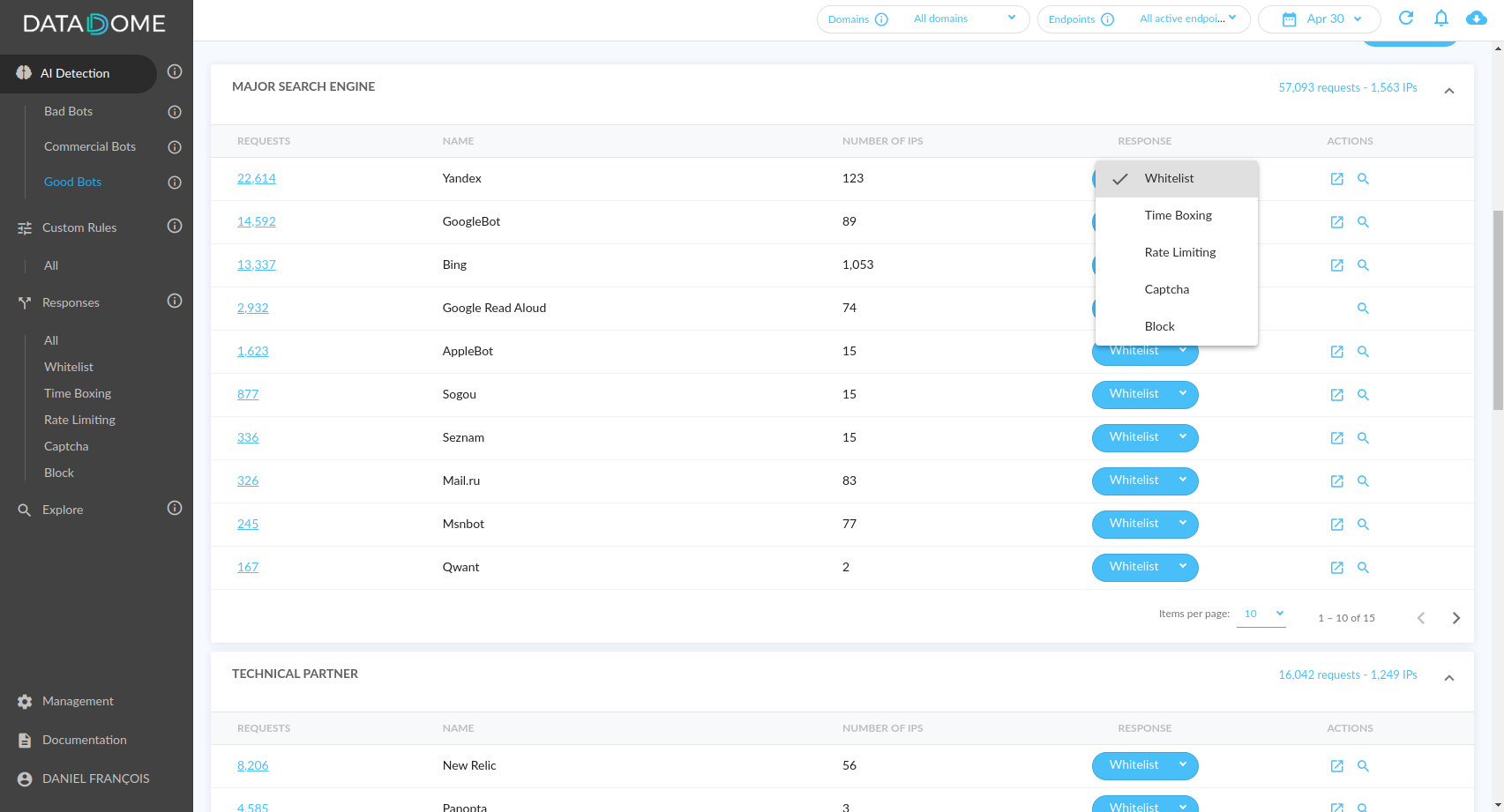The image size is (1504, 812).
Task: Click the refresh icon in top bar
Action: pyautogui.click(x=1406, y=18)
